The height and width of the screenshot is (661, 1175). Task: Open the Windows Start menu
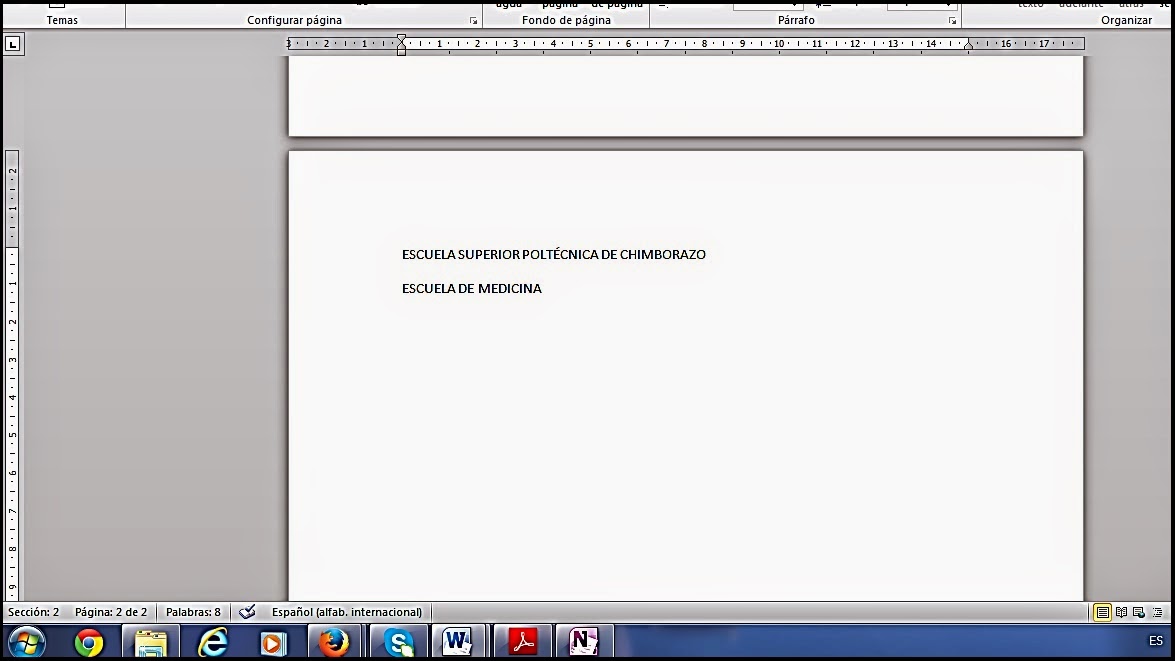tap(27, 642)
